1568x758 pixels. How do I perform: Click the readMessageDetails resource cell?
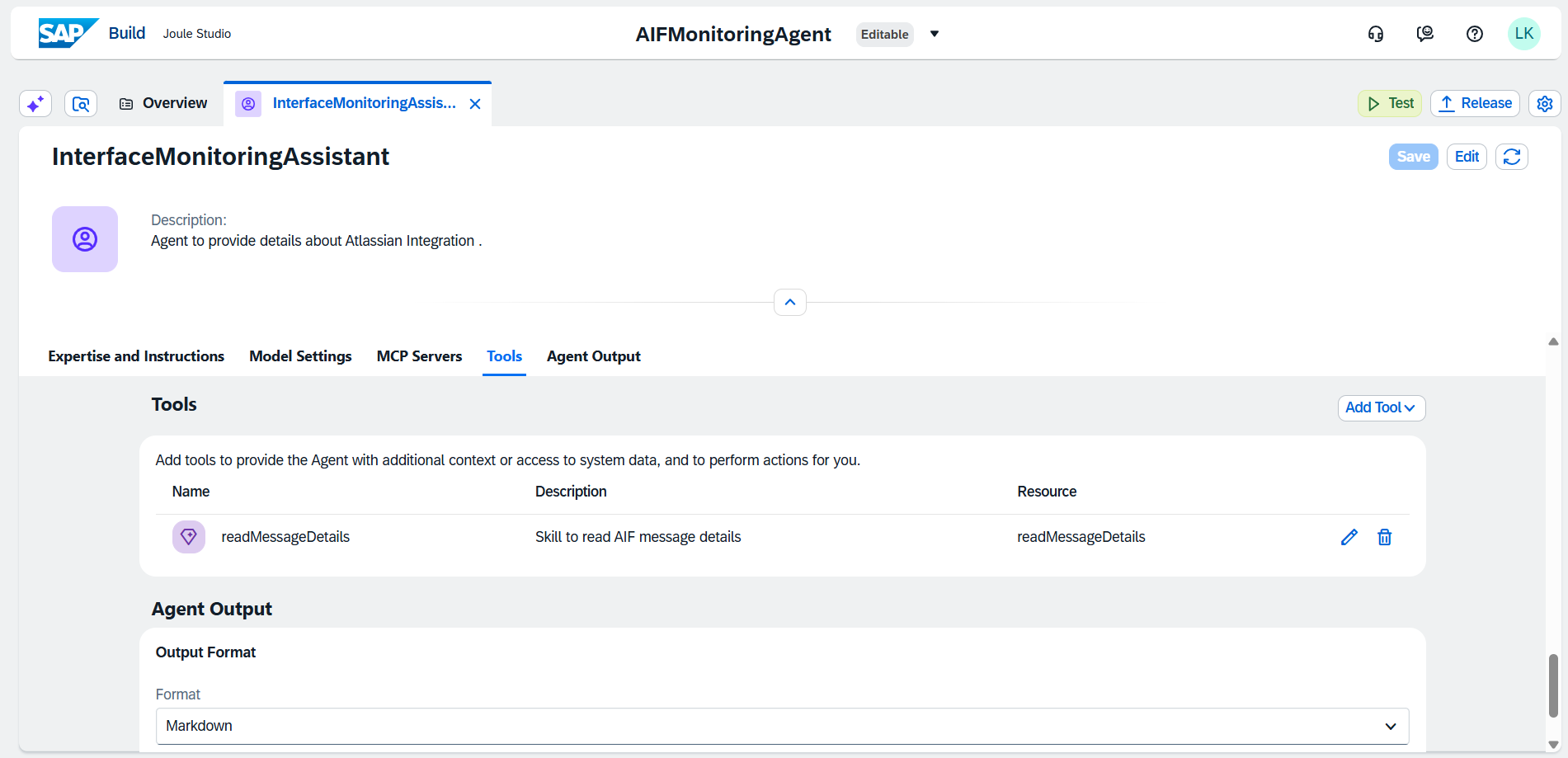click(1081, 537)
